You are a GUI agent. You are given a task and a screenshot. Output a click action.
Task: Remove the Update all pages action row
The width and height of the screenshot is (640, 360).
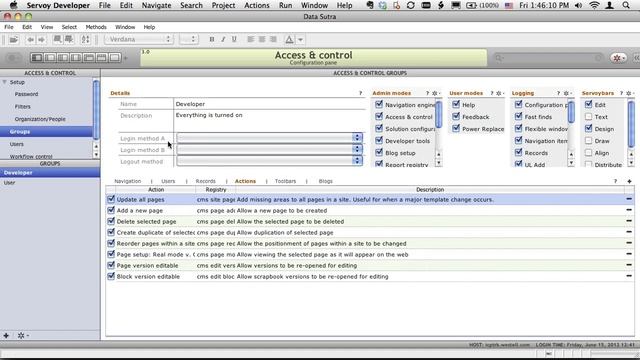point(629,199)
